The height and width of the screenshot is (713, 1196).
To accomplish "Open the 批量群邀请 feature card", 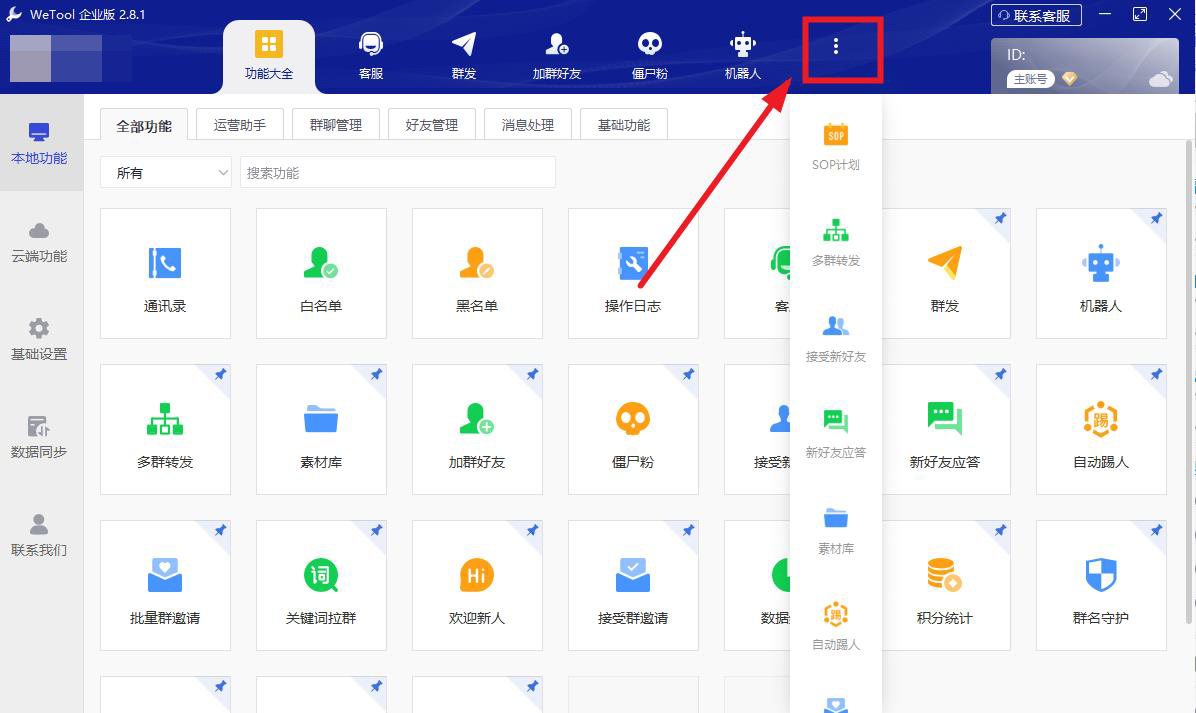I will coord(166,586).
